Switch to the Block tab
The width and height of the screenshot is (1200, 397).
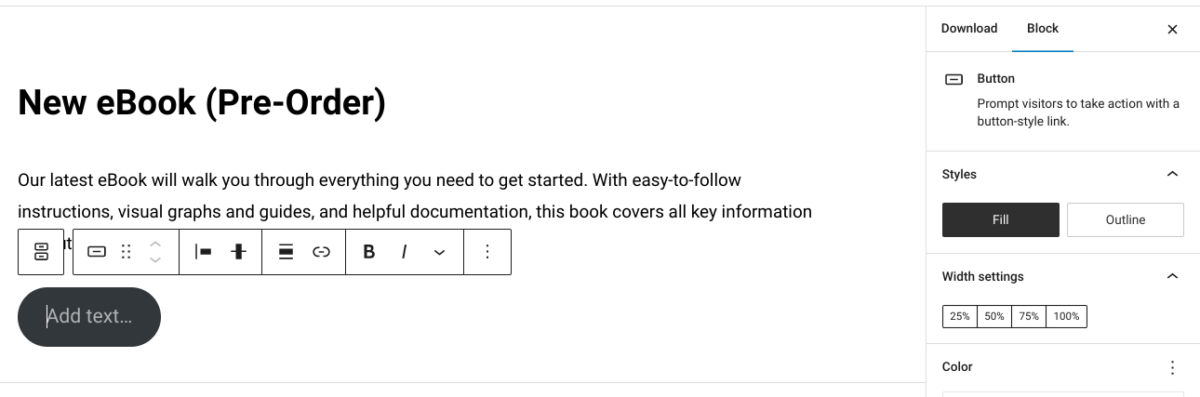(x=1042, y=28)
